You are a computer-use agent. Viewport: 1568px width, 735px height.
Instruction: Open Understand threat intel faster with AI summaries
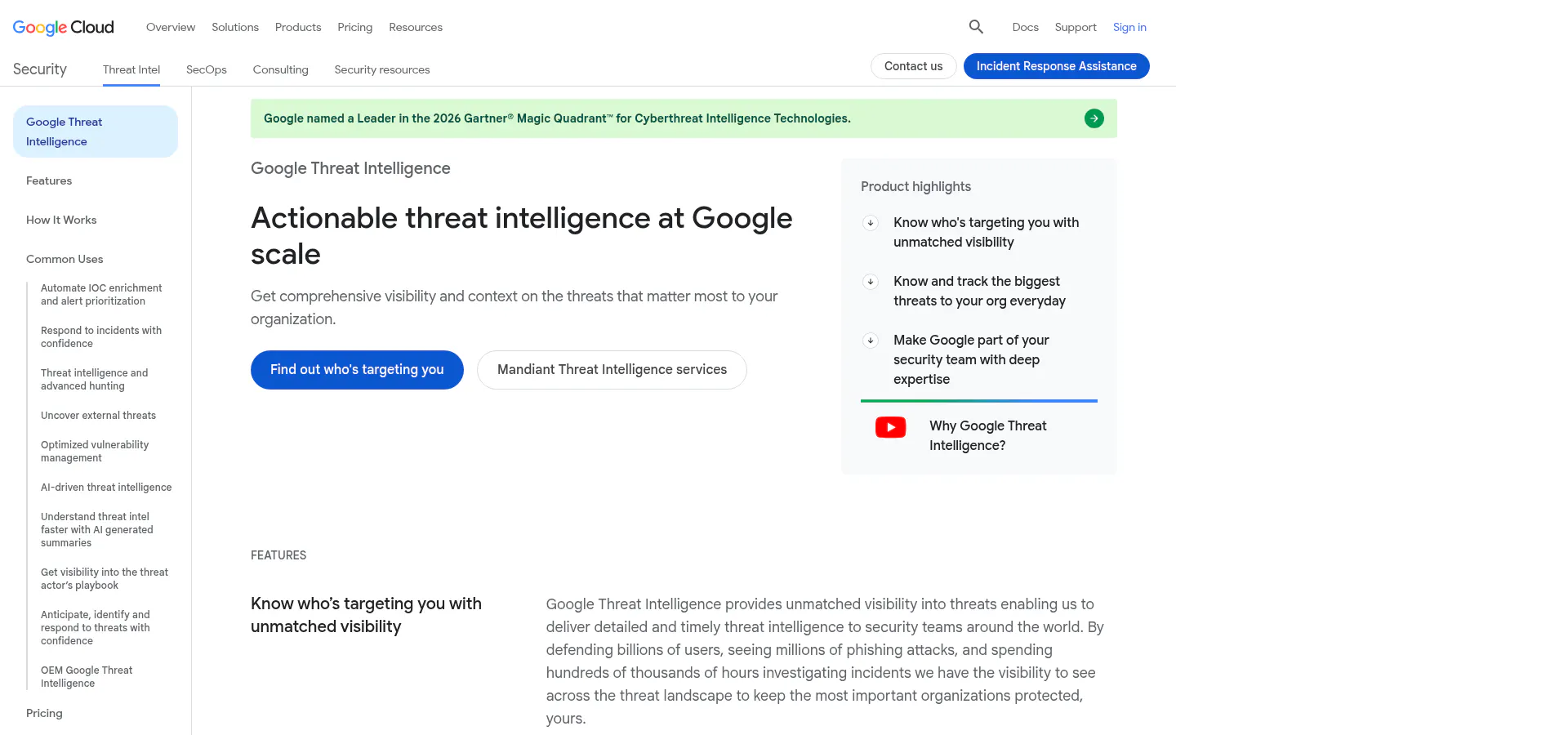point(97,530)
